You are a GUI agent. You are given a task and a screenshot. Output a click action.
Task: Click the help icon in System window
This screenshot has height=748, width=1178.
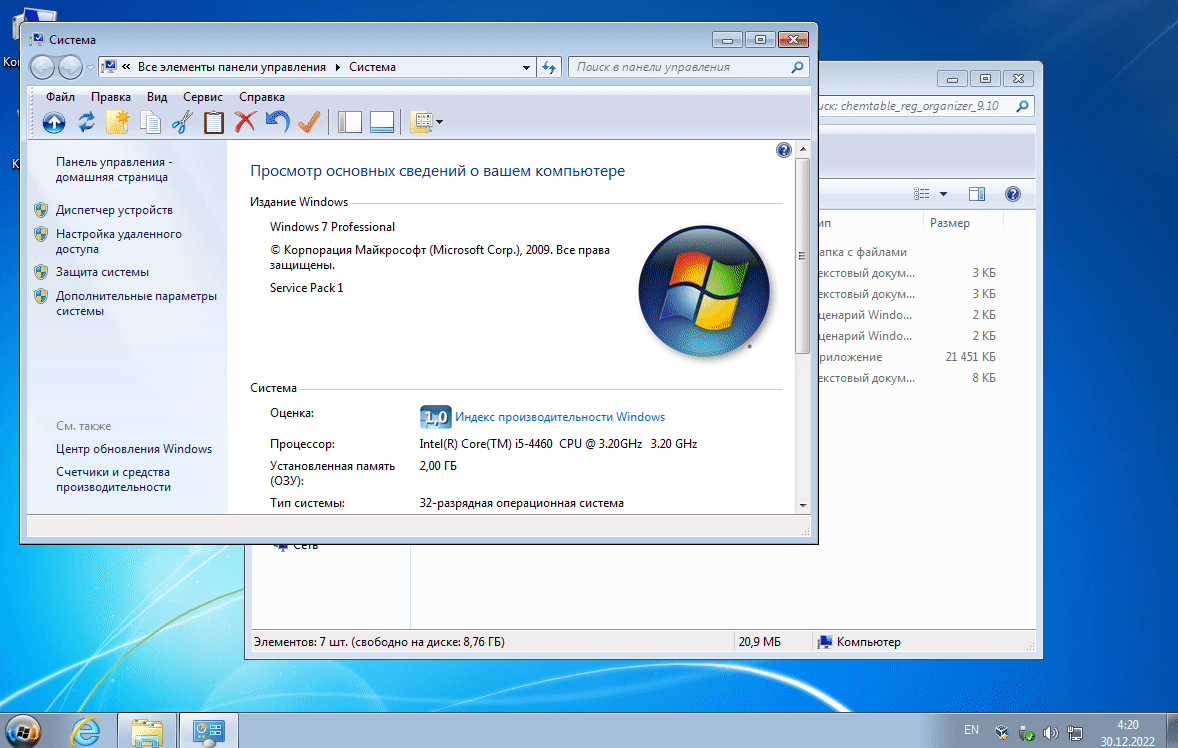[x=784, y=150]
